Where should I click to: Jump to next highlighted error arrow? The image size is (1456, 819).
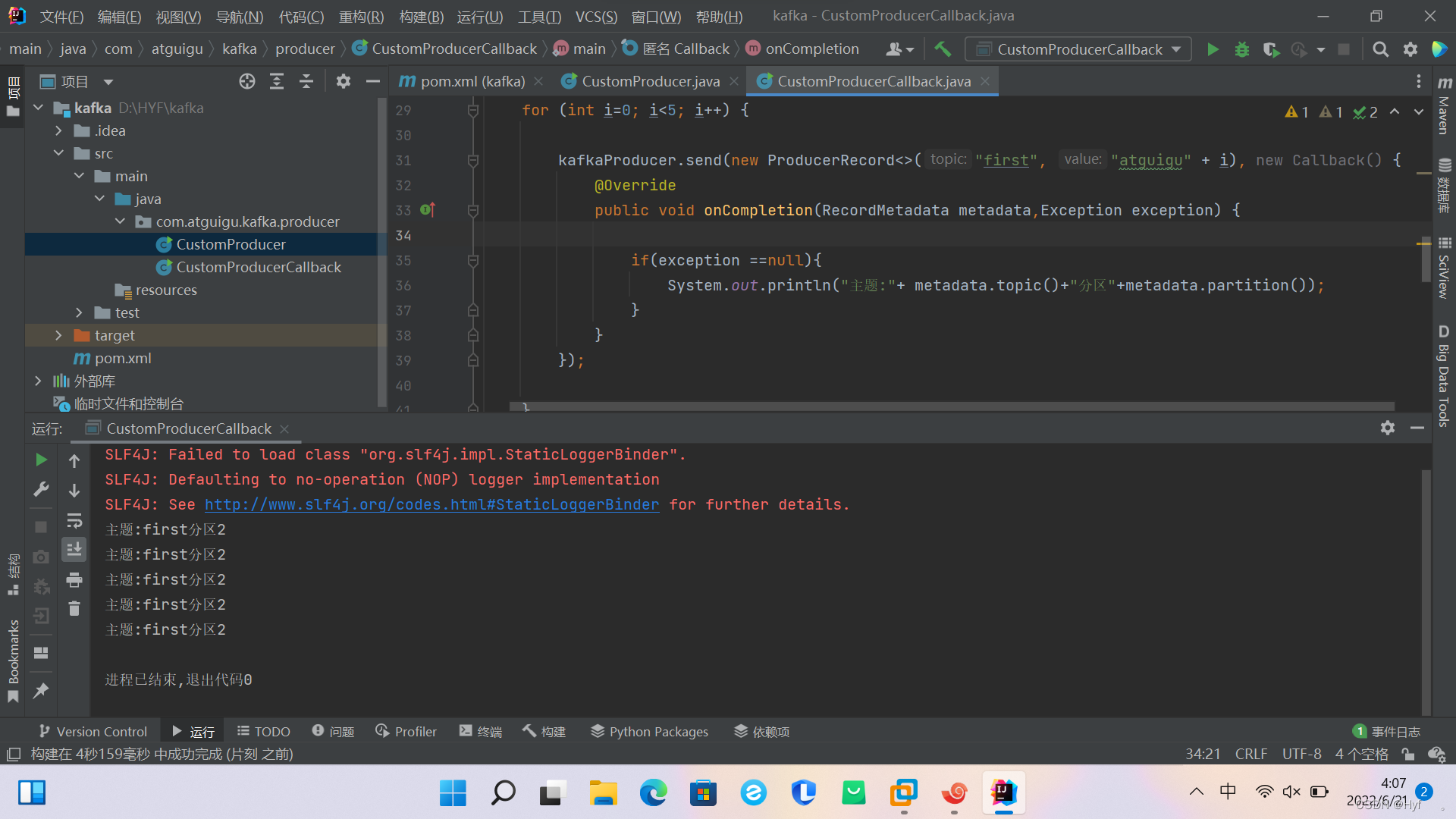[1419, 111]
